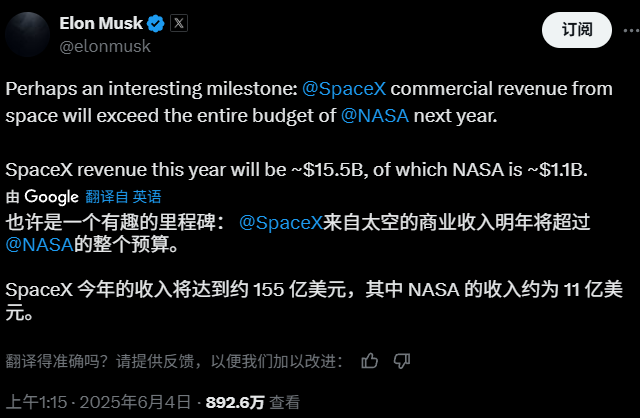This screenshot has height=418, width=640.
Task: Click the 订阅 subscribe button
Action: (x=576, y=31)
